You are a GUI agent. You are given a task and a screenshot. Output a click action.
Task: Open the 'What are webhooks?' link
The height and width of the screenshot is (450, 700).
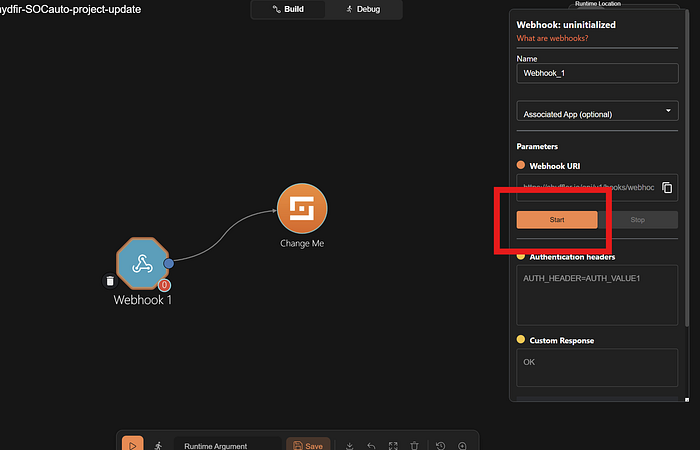[552, 38]
